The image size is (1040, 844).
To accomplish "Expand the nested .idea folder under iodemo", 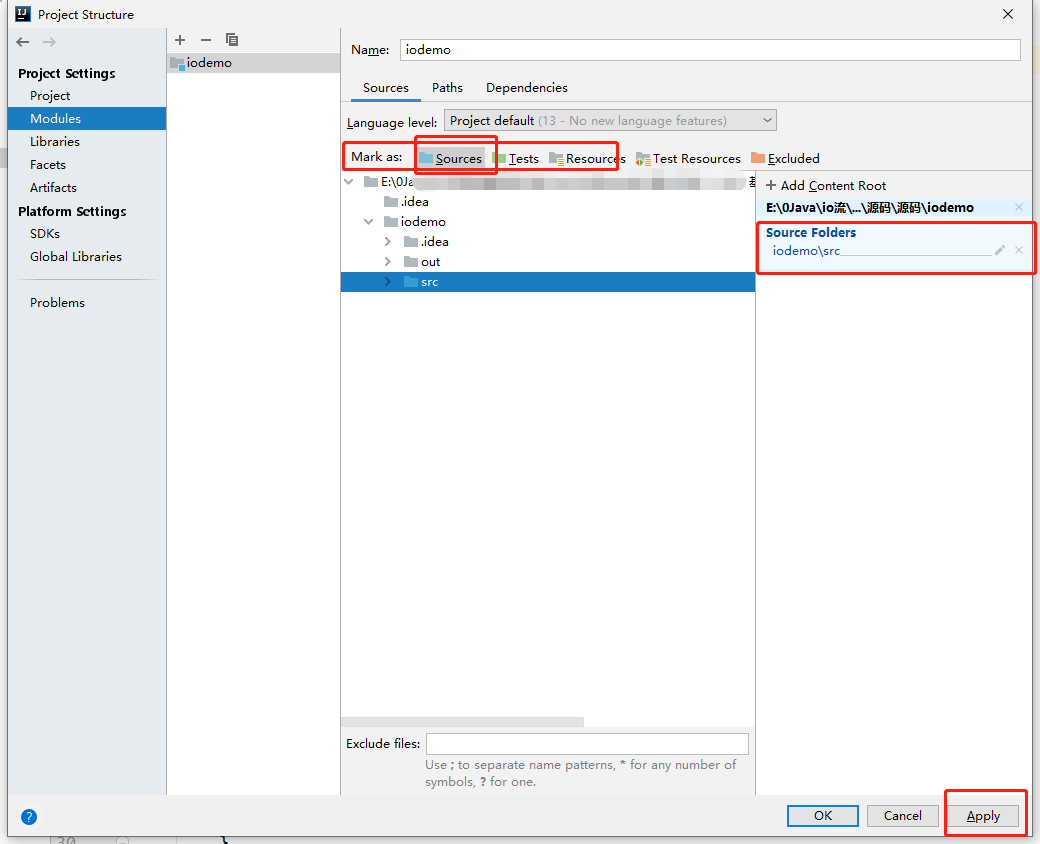I will (388, 242).
